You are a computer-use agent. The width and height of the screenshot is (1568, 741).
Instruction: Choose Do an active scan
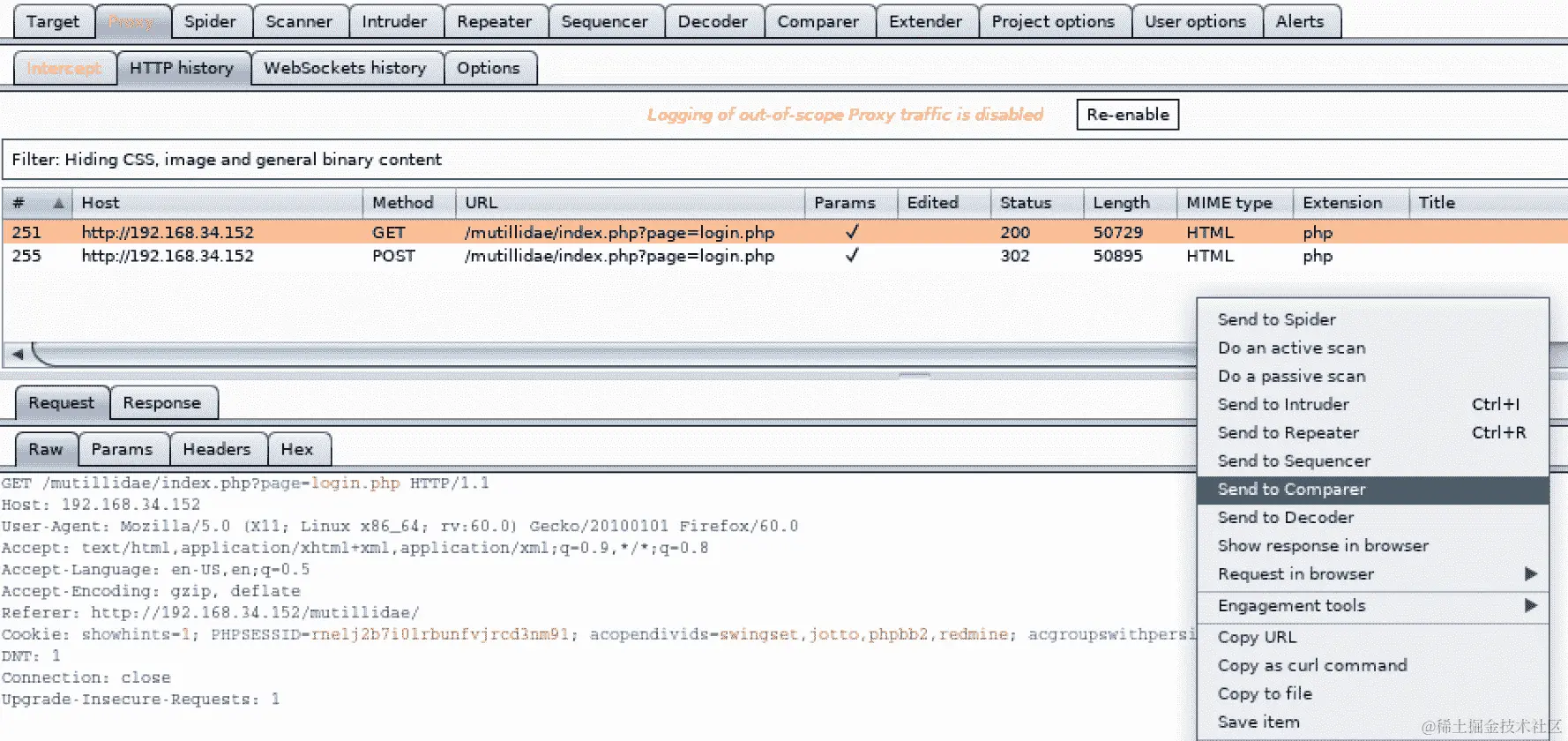tap(1372, 348)
